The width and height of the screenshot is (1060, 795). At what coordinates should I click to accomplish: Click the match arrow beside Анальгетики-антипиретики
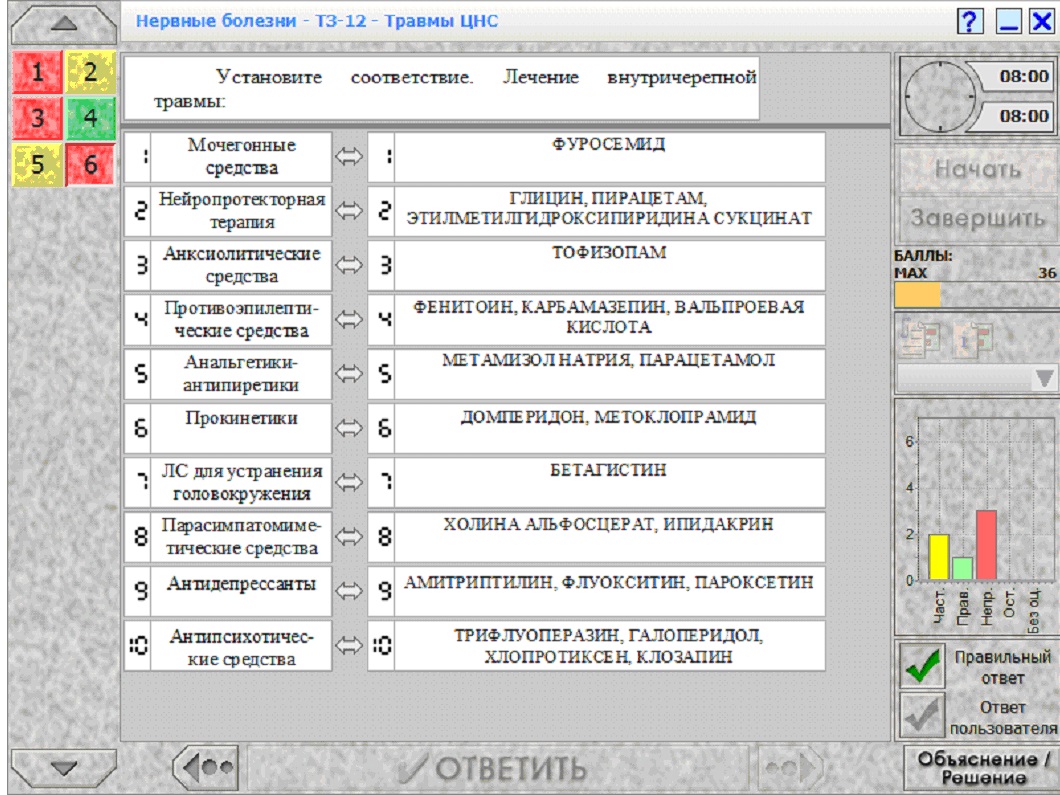point(349,374)
